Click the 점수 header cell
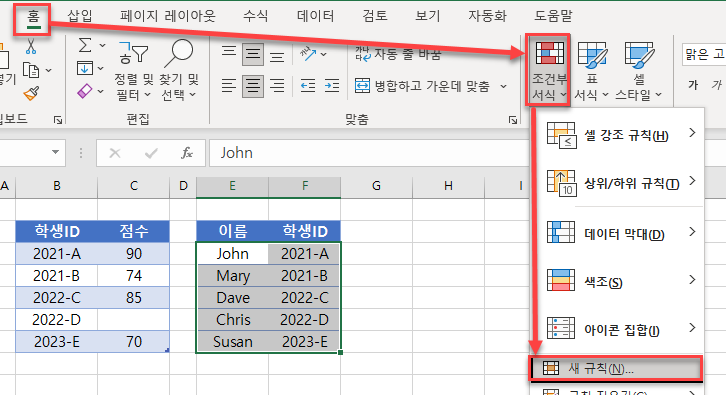The image size is (726, 395). [x=133, y=231]
